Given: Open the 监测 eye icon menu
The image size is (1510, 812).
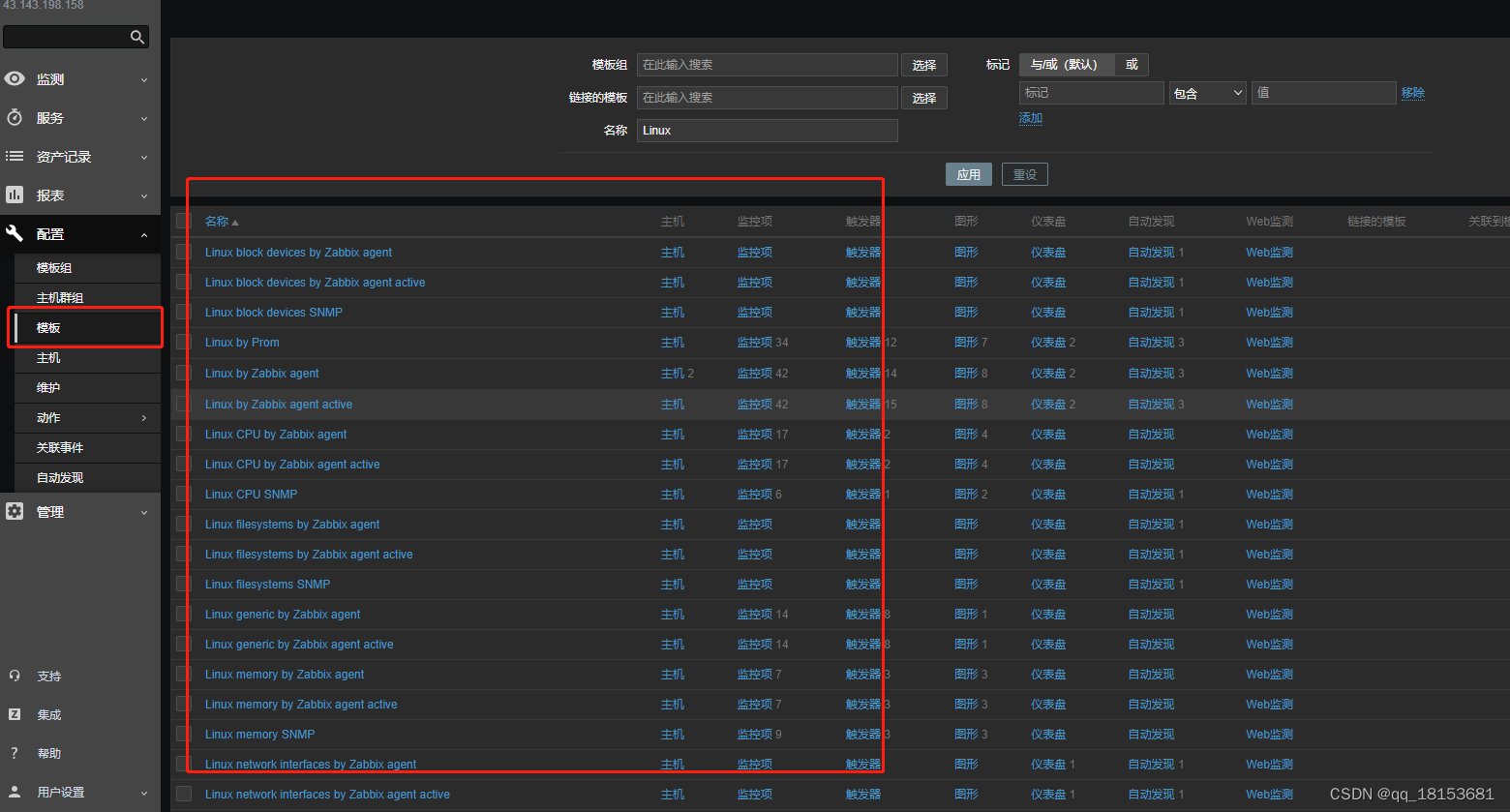Looking at the screenshot, I should 15,79.
